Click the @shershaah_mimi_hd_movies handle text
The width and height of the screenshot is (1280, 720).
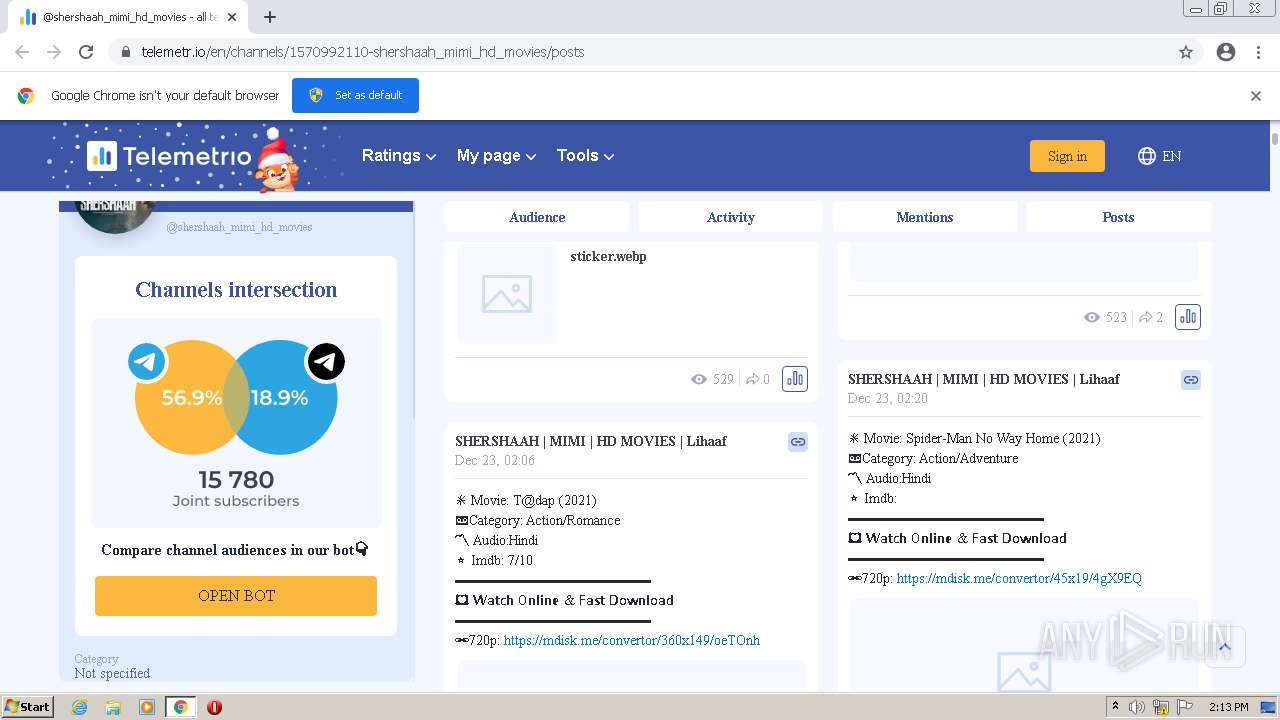tap(239, 227)
